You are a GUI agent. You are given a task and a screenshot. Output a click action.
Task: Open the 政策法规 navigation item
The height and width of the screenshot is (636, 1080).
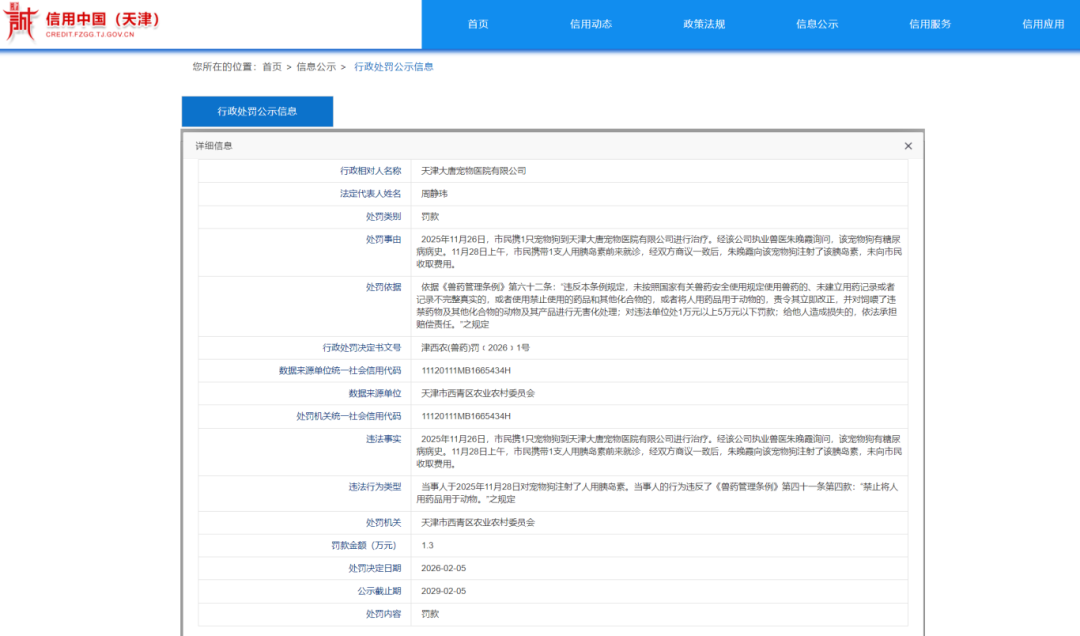[x=704, y=24]
